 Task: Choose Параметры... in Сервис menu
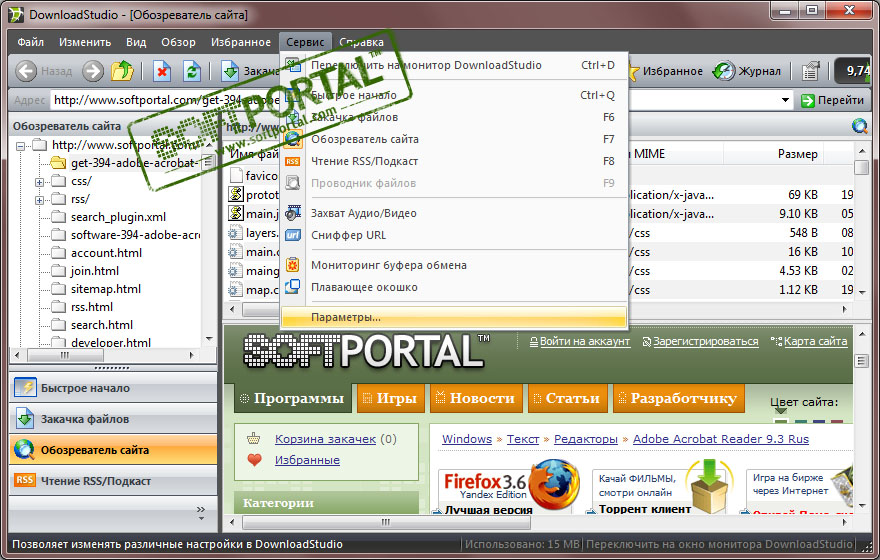(x=453, y=317)
